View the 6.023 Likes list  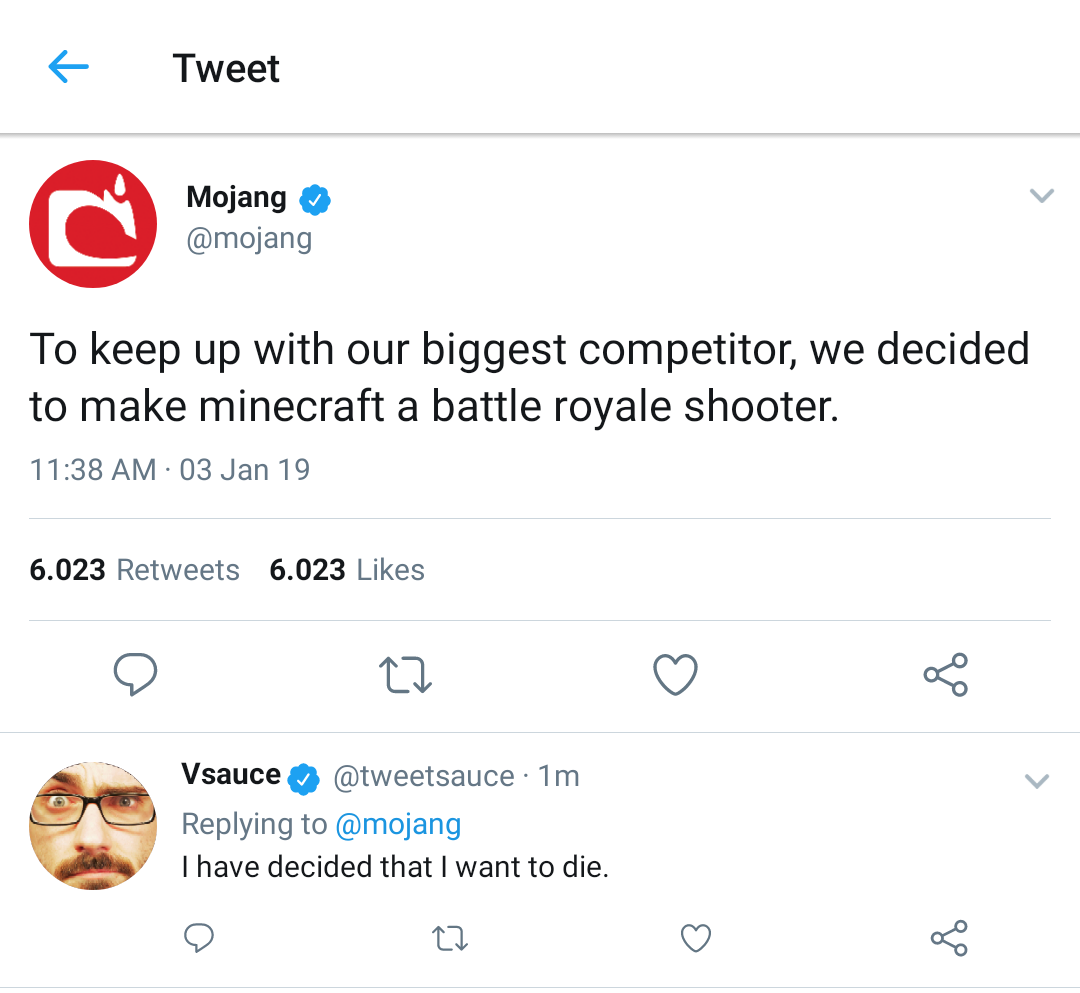tap(347, 570)
